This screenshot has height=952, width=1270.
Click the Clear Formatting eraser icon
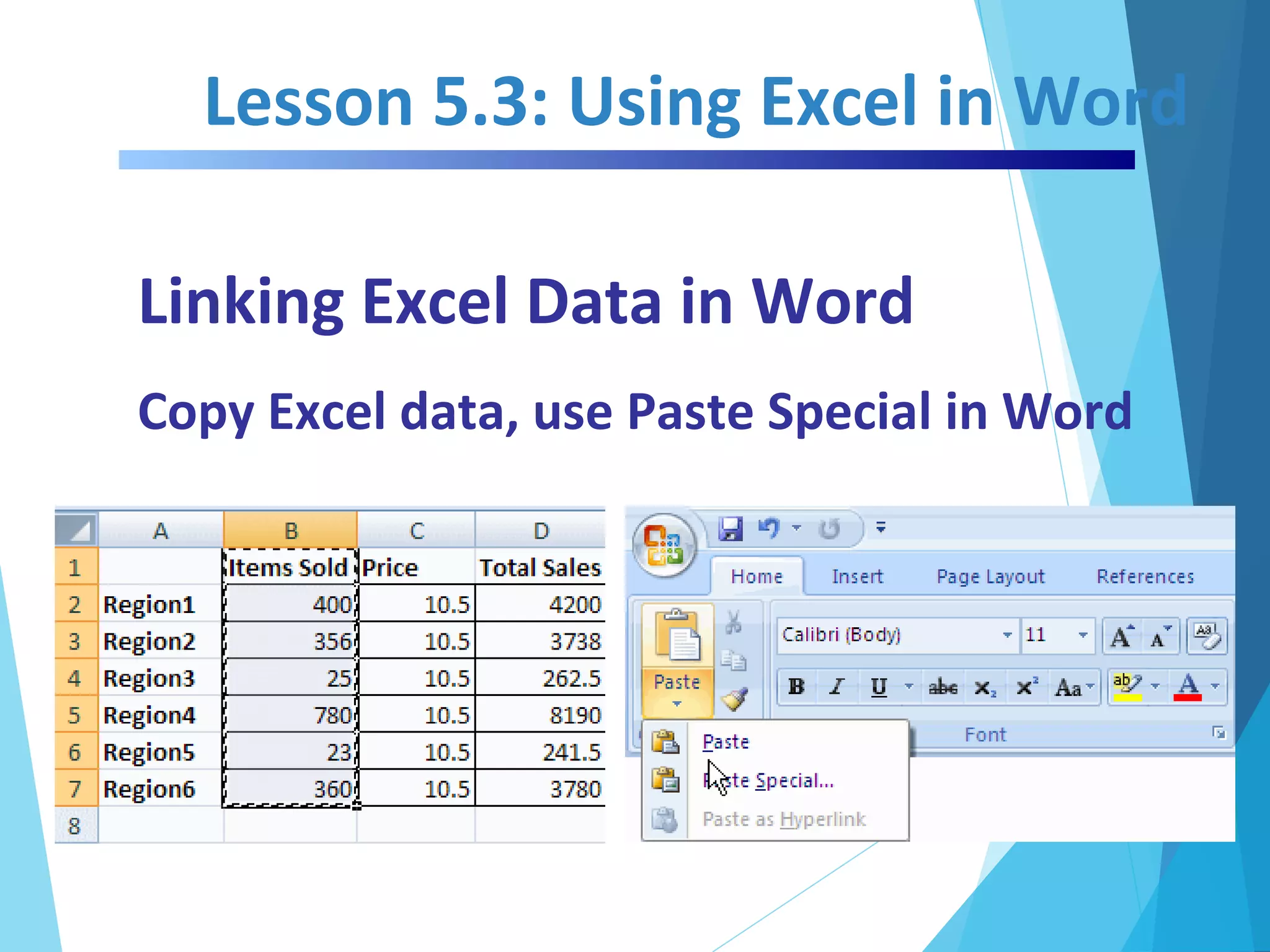click(x=1206, y=636)
